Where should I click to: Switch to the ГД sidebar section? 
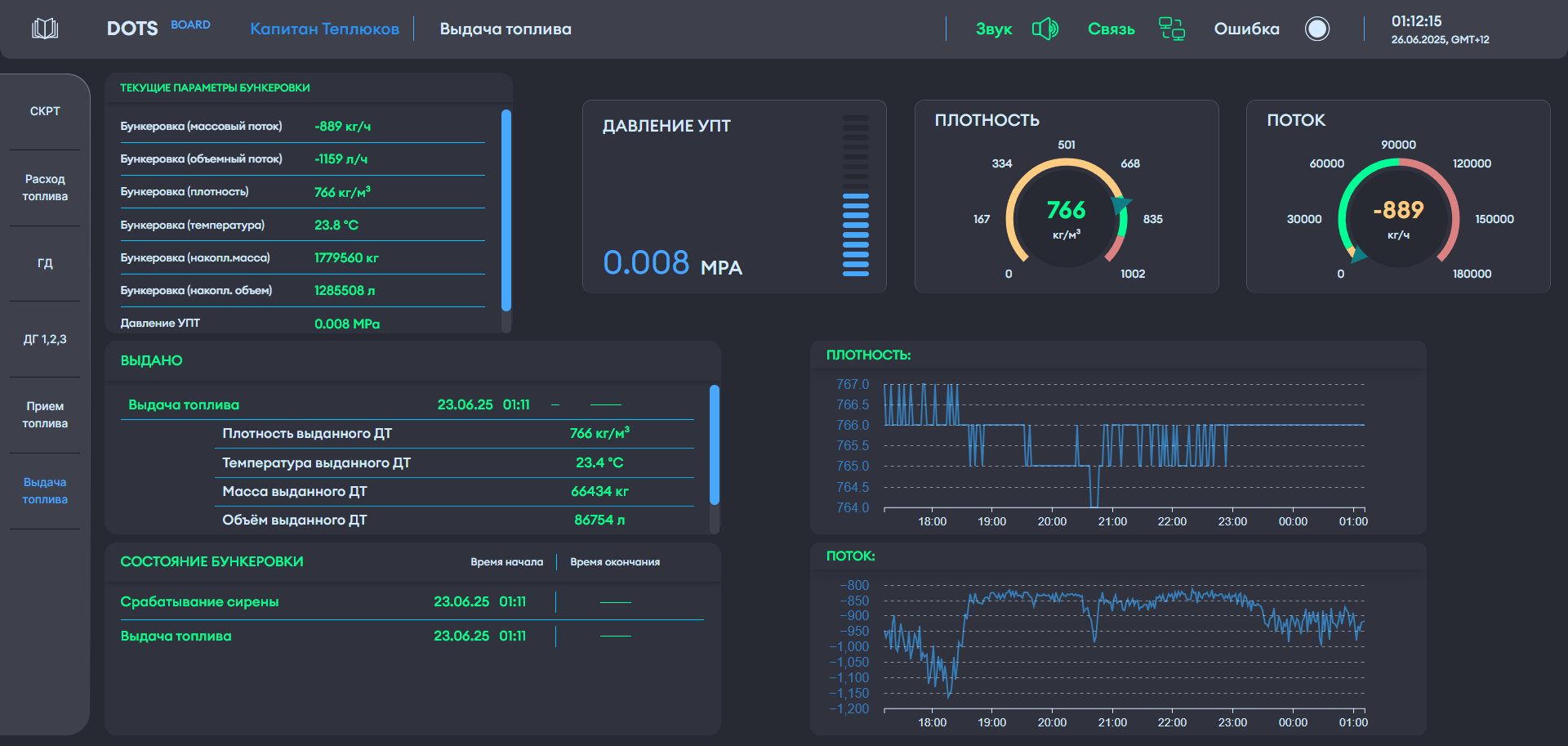pyautogui.click(x=45, y=263)
